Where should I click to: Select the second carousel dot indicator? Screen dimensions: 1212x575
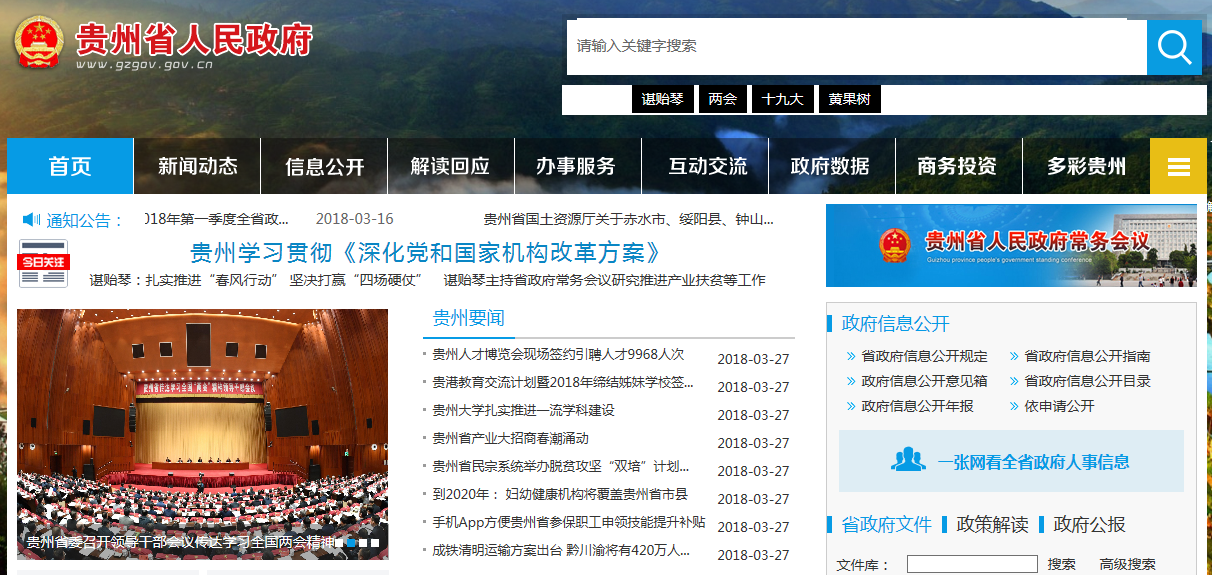pyautogui.click(x=352, y=543)
